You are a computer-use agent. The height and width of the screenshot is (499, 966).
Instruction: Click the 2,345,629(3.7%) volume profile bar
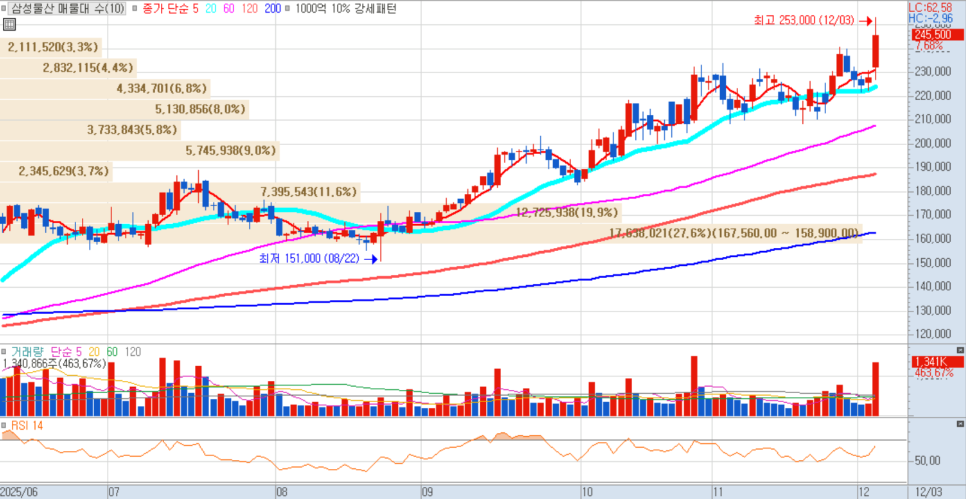(x=57, y=171)
